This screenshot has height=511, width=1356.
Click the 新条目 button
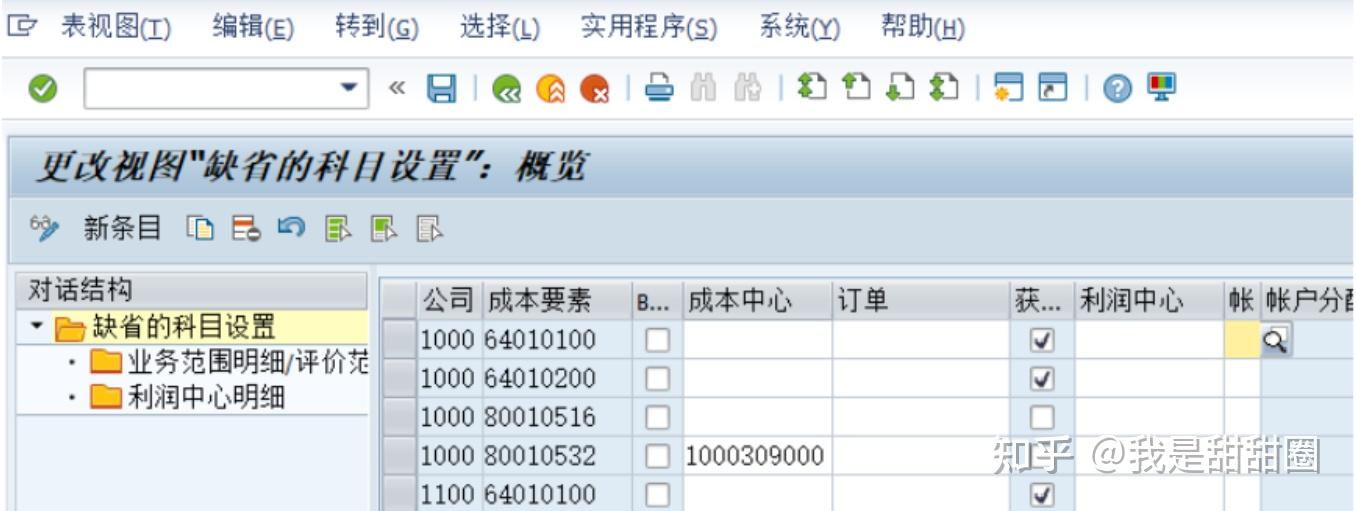click(x=122, y=229)
